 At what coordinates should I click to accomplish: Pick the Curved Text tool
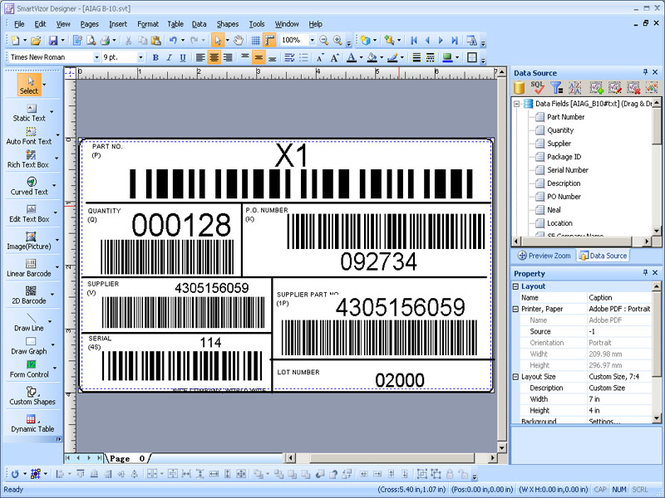[x=29, y=186]
